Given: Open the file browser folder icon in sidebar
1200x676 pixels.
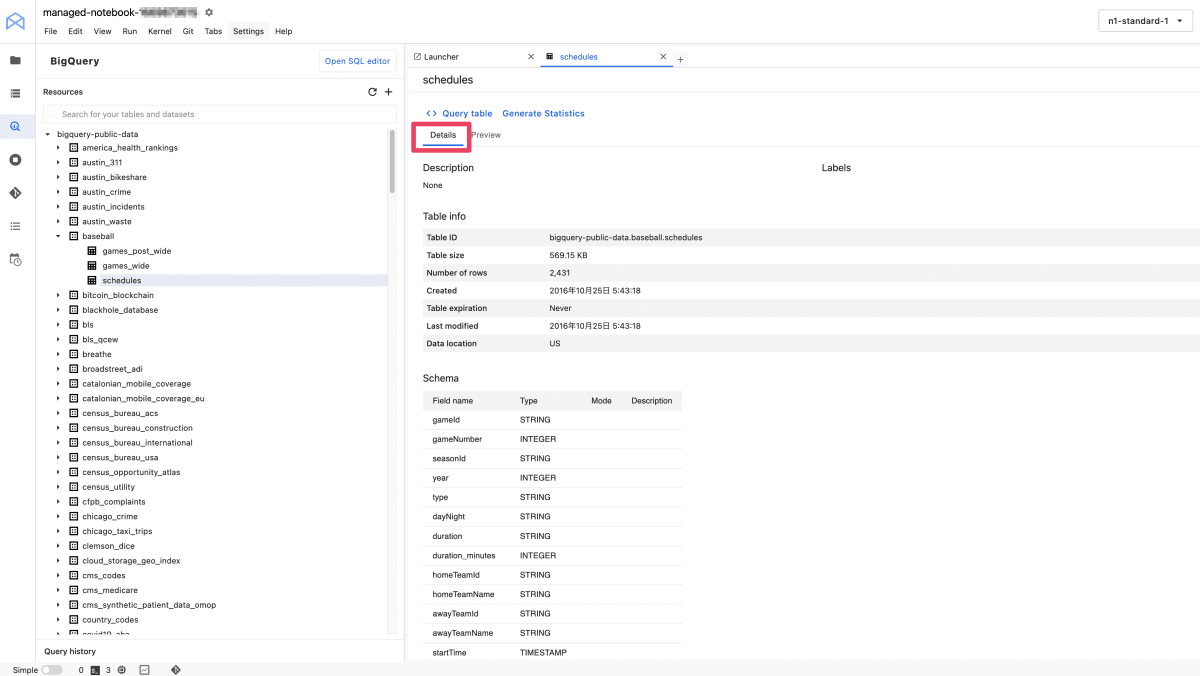Looking at the screenshot, I should tap(15, 60).
